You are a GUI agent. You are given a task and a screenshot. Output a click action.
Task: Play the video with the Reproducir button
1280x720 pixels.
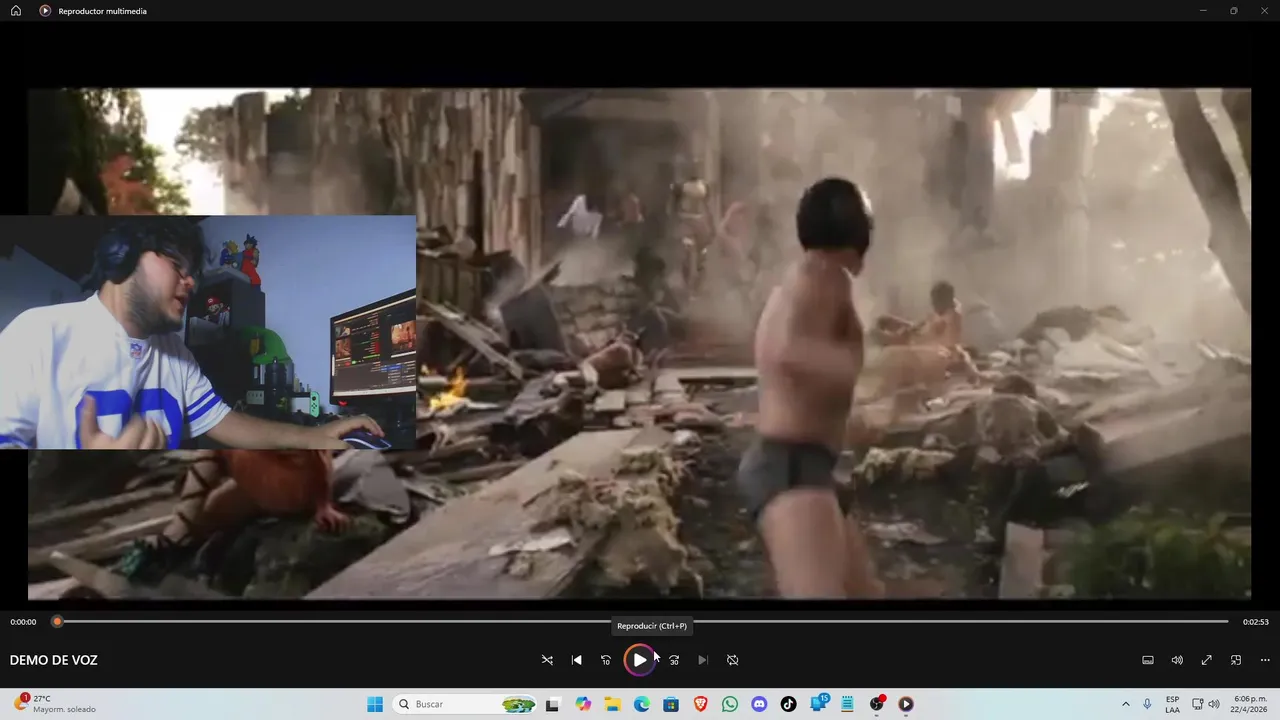coord(639,660)
